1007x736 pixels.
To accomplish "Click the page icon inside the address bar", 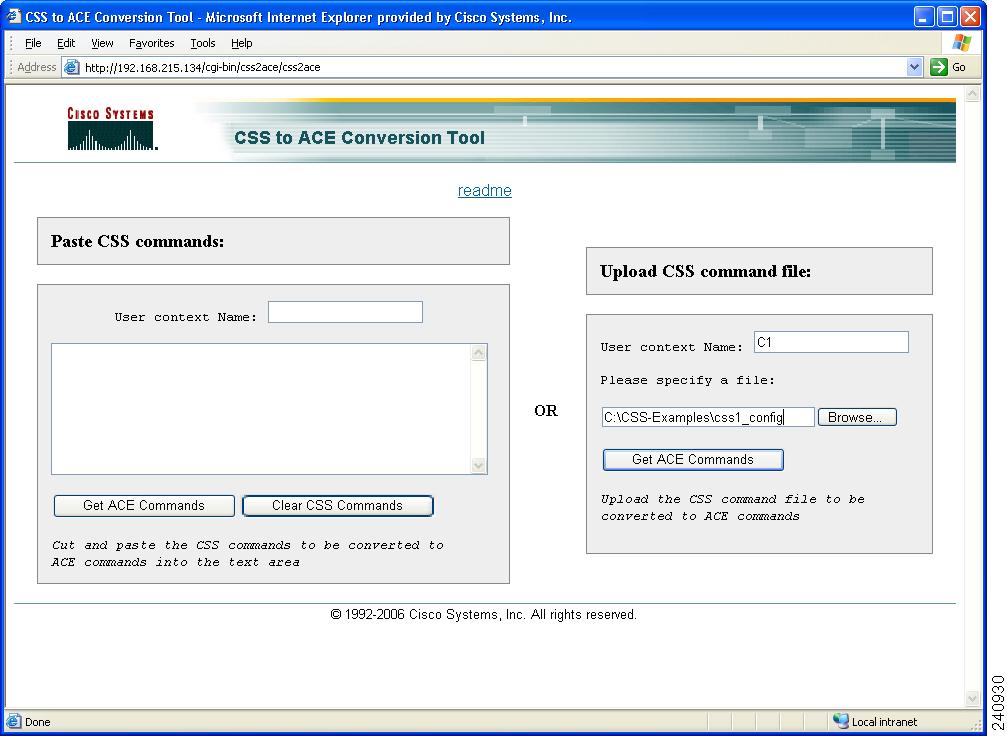I will click(70, 67).
